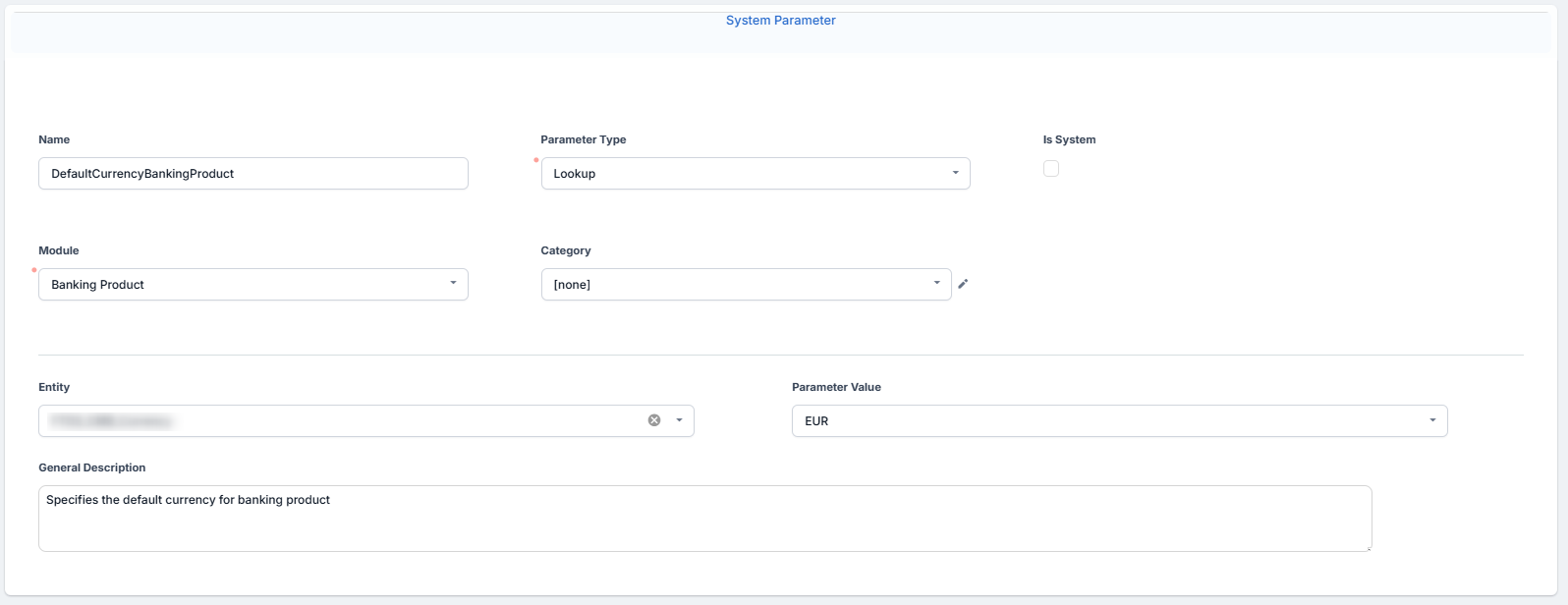Enable the Is System checkbox
This screenshot has height=605, width=1568.
coord(1051,169)
